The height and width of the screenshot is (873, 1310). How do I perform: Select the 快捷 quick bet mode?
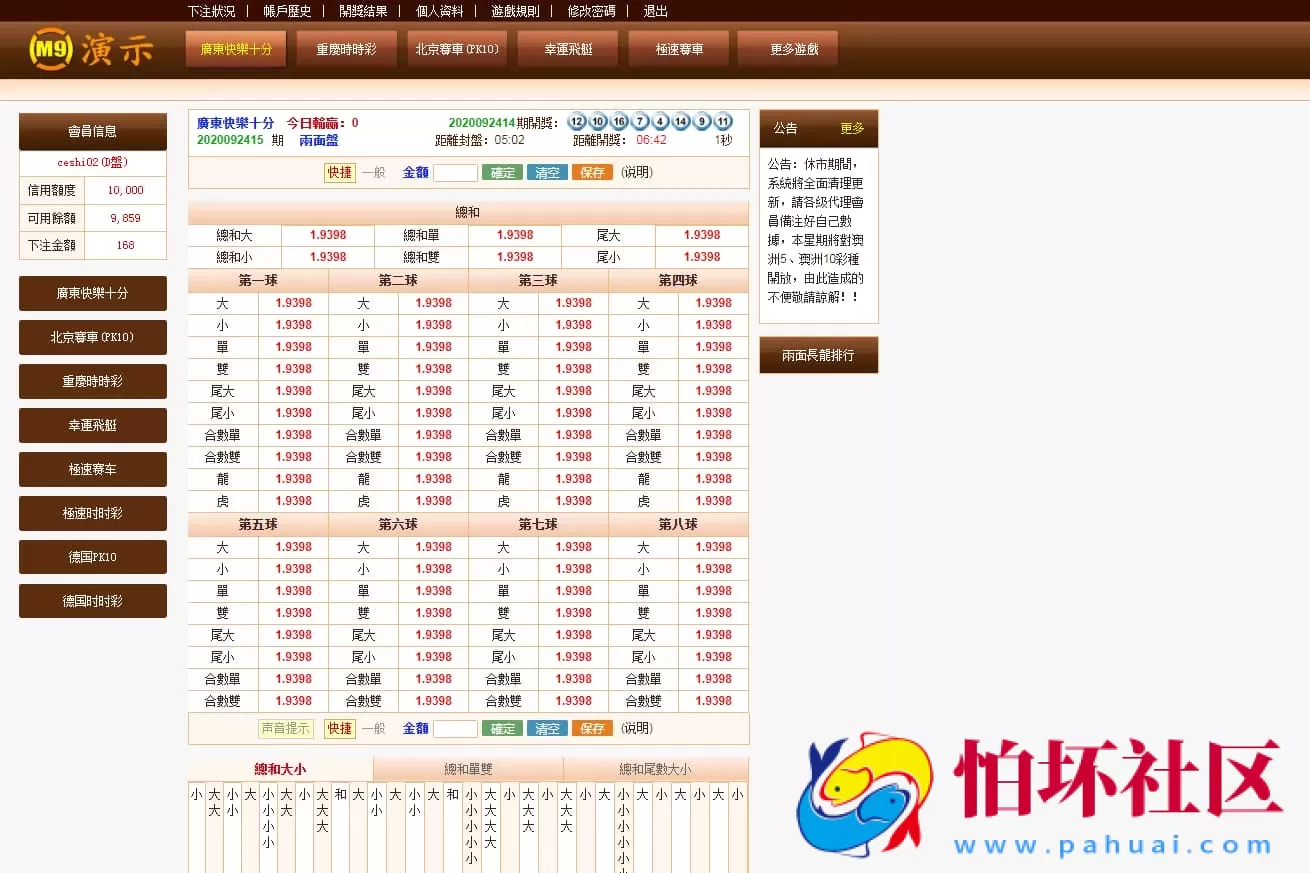339,172
